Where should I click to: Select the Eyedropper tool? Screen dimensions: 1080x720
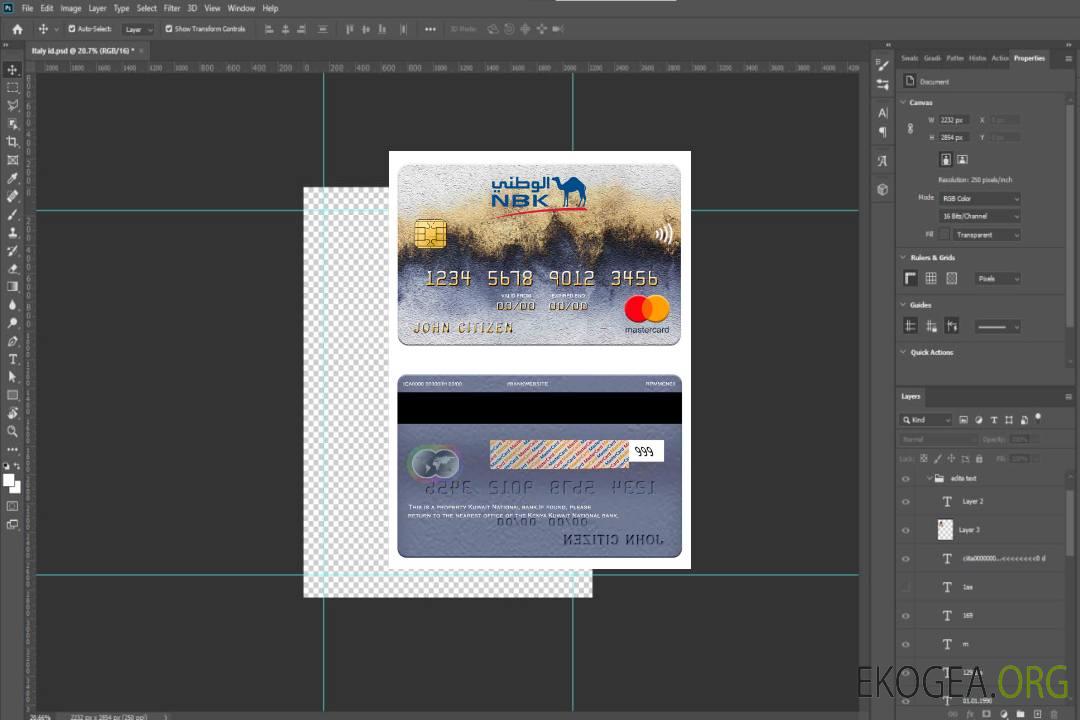point(12,178)
